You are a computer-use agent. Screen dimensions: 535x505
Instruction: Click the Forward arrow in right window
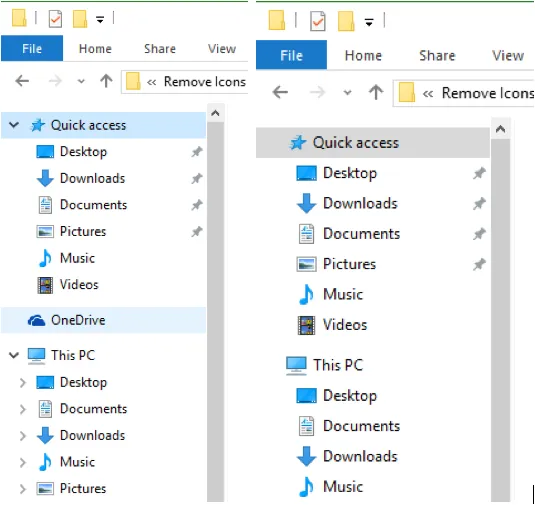tap(317, 92)
